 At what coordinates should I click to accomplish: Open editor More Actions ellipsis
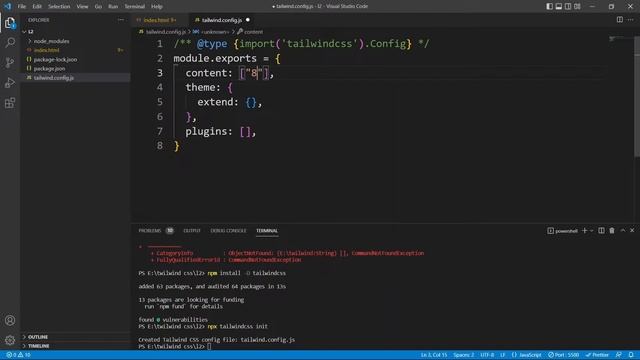[631, 20]
